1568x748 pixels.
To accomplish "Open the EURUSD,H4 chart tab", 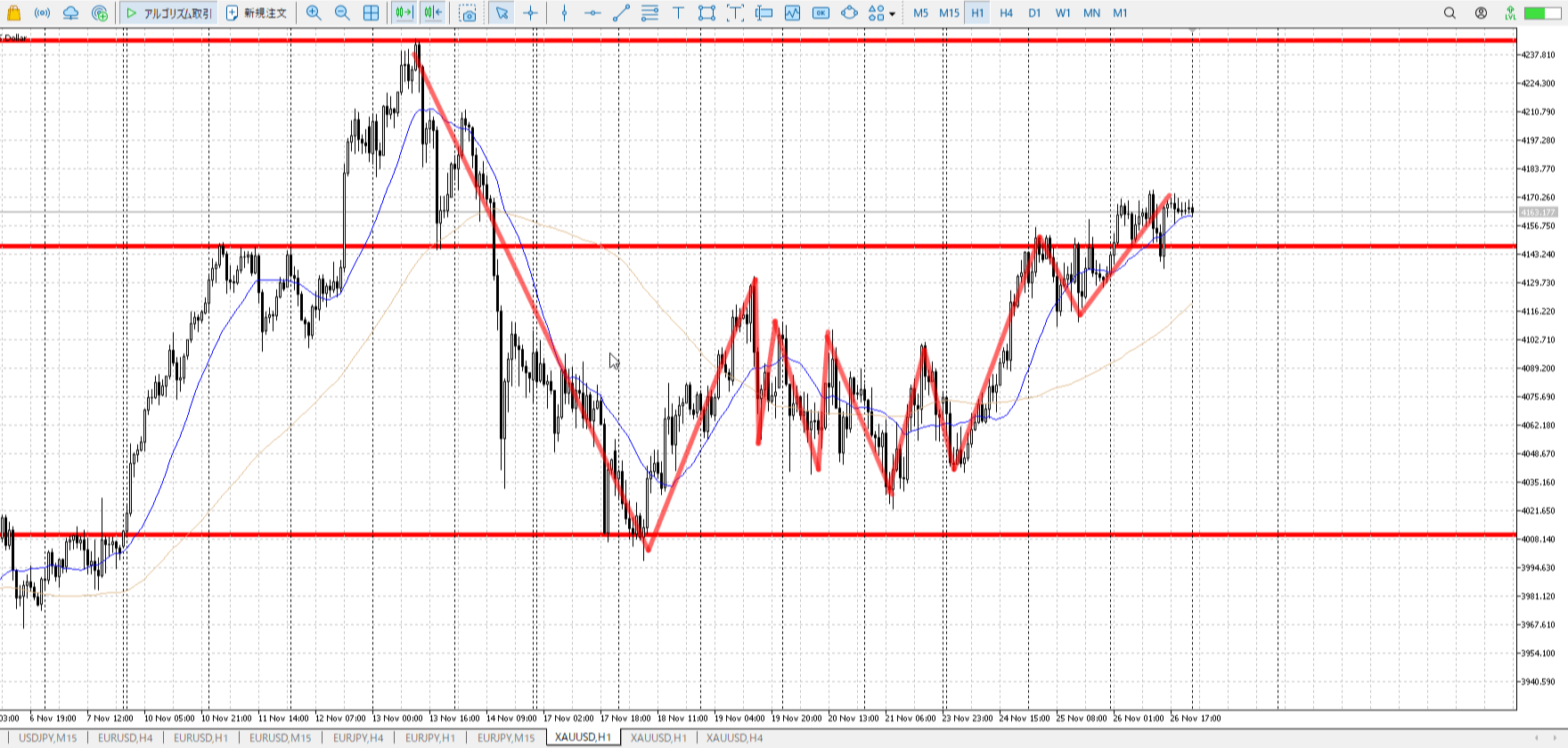I will 125,737.
